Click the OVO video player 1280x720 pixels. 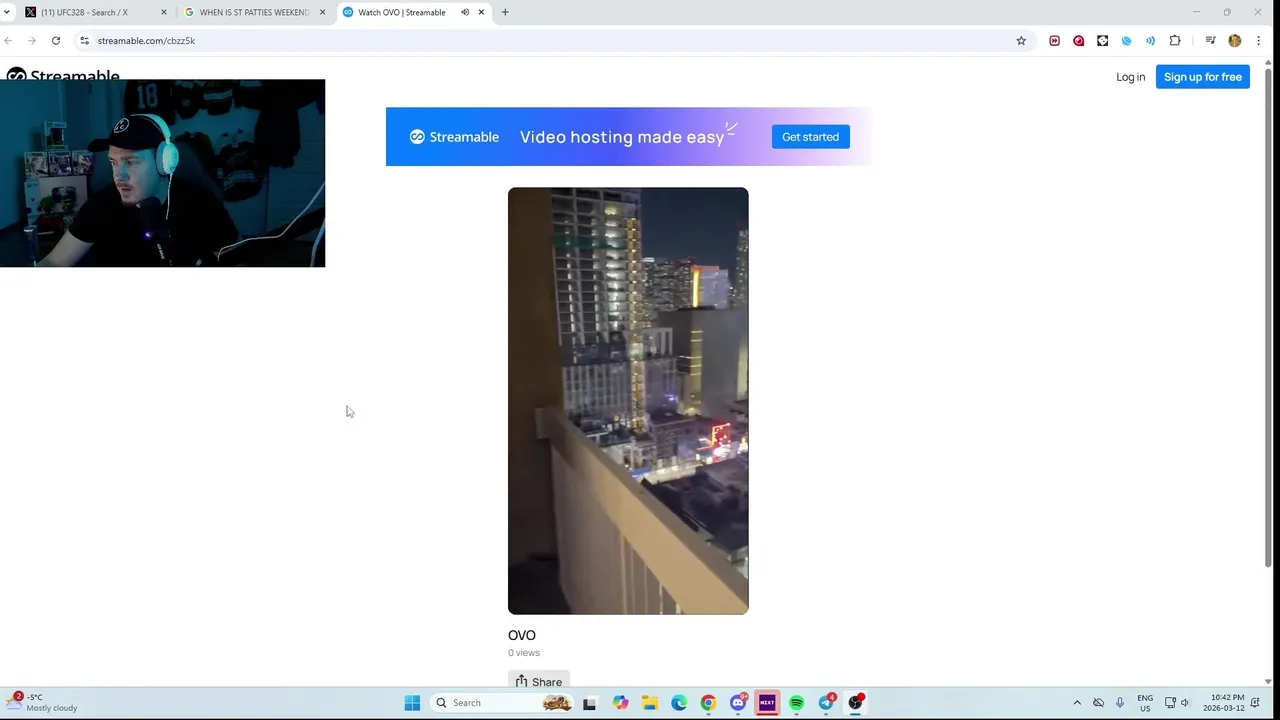[628, 400]
